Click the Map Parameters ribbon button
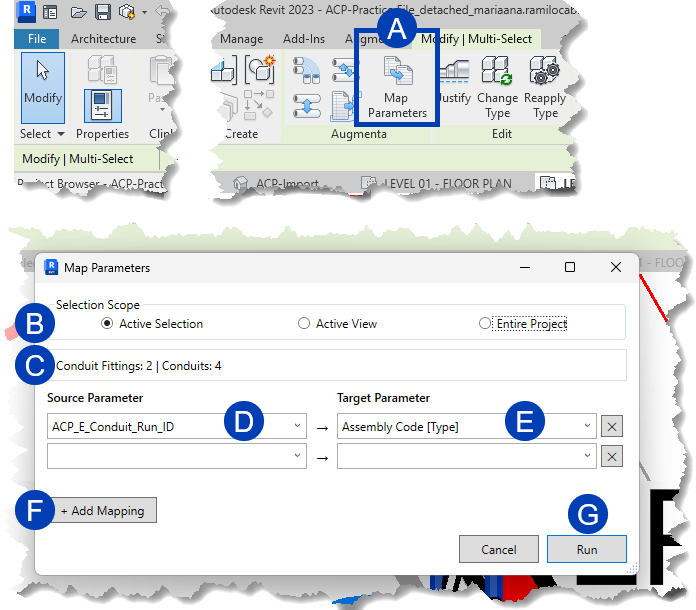Image resolution: width=696 pixels, height=610 pixels. tap(397, 87)
